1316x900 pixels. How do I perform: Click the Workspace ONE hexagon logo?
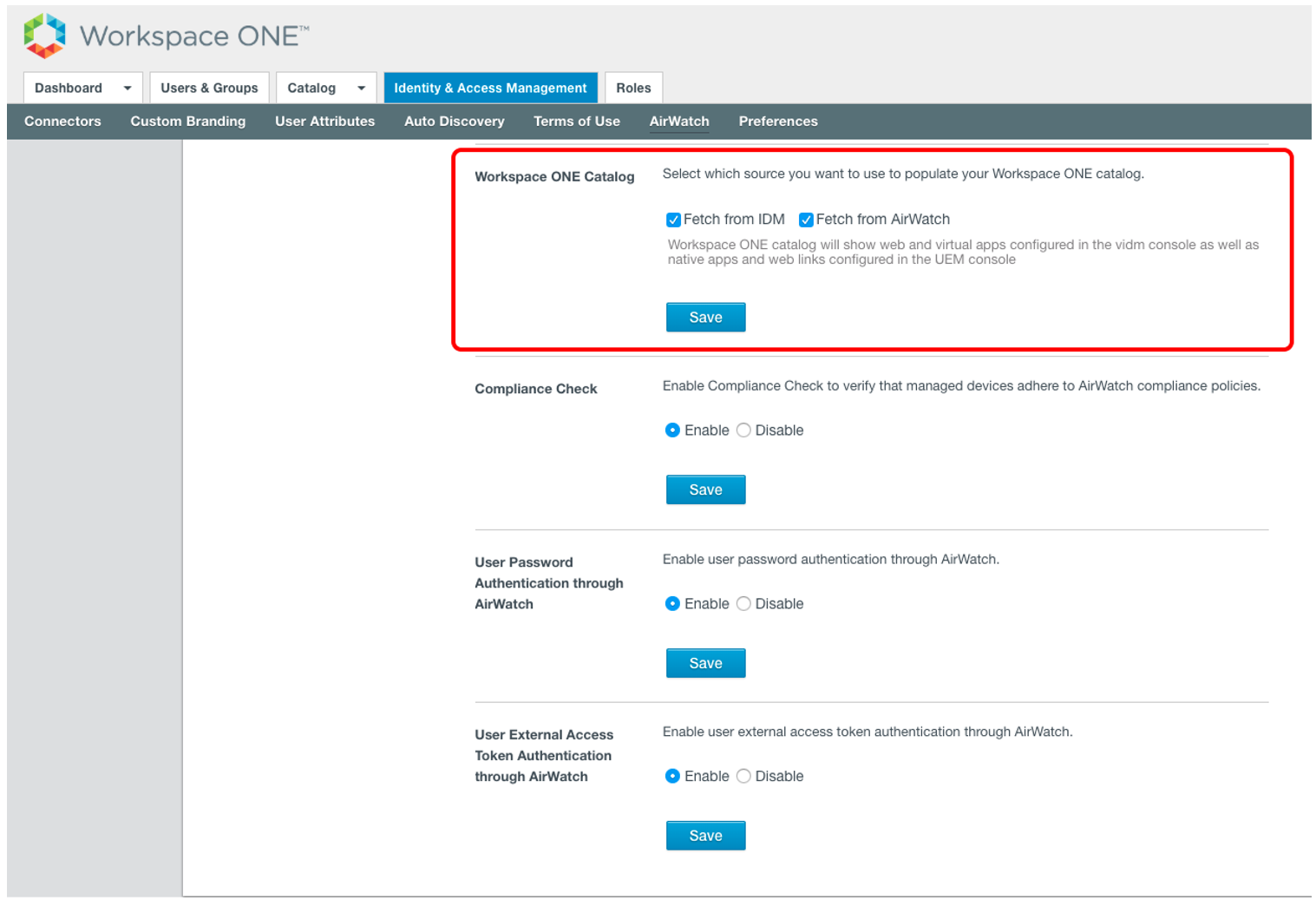[43, 35]
